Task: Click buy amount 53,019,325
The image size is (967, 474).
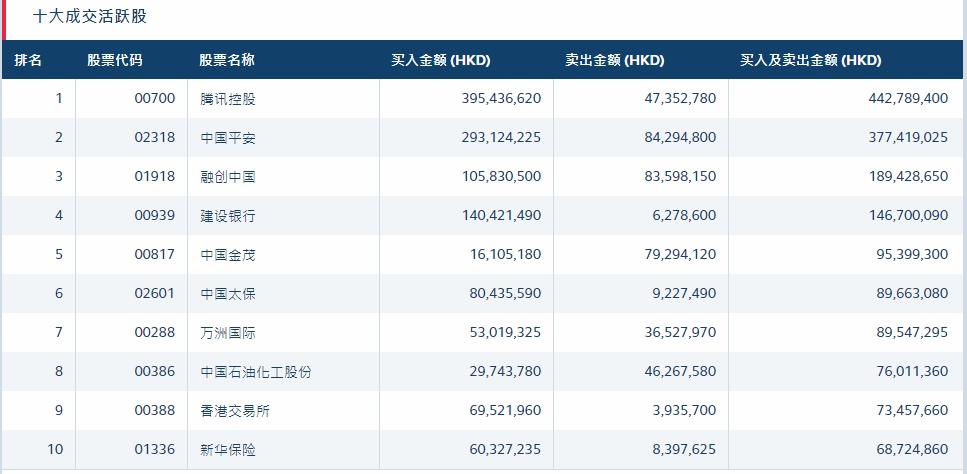Action: coord(505,332)
